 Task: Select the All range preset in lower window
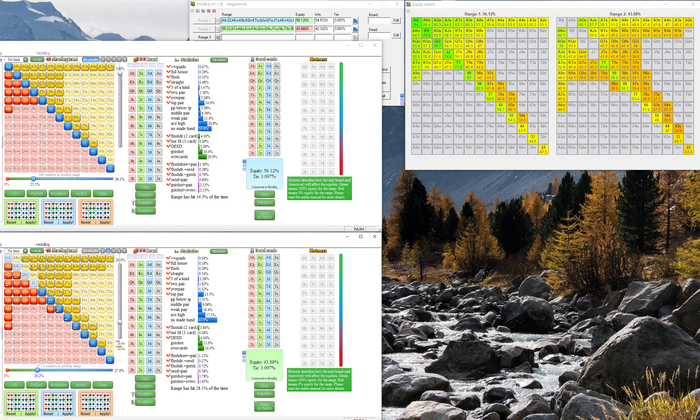point(15,385)
